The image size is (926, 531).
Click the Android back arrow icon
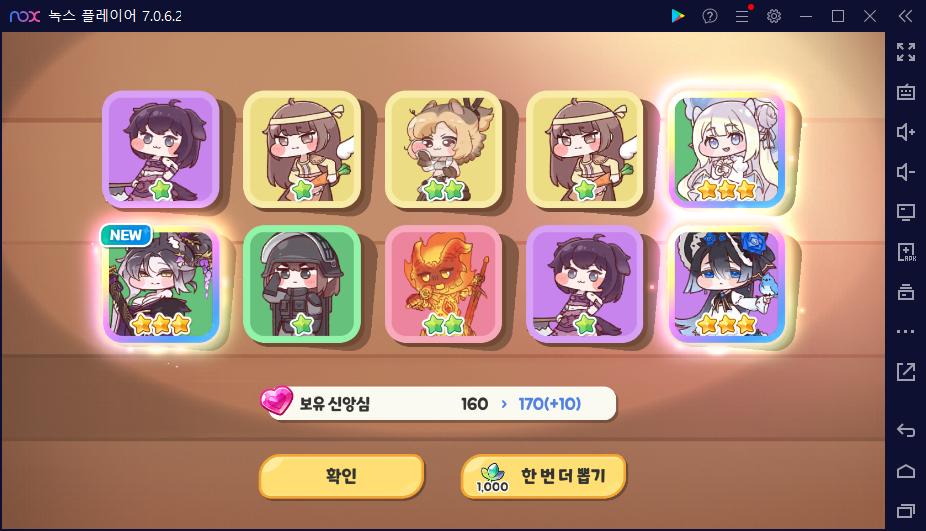[905, 430]
